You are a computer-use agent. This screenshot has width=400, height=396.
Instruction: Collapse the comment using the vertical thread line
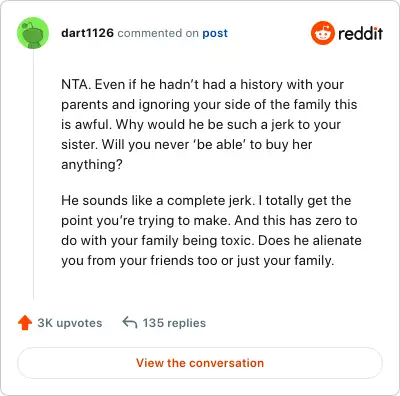[x=33, y=174]
